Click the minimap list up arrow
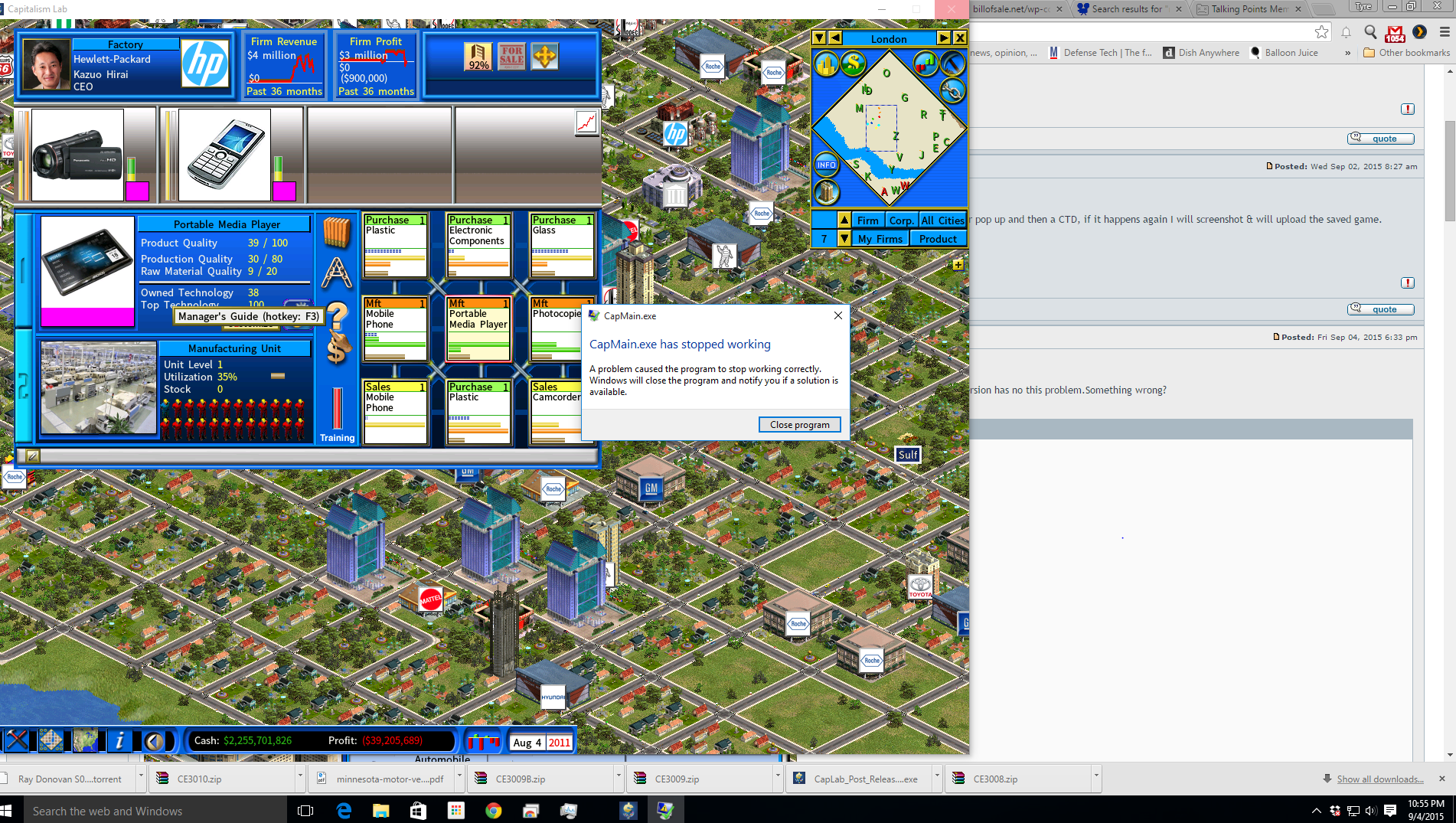 point(844,220)
